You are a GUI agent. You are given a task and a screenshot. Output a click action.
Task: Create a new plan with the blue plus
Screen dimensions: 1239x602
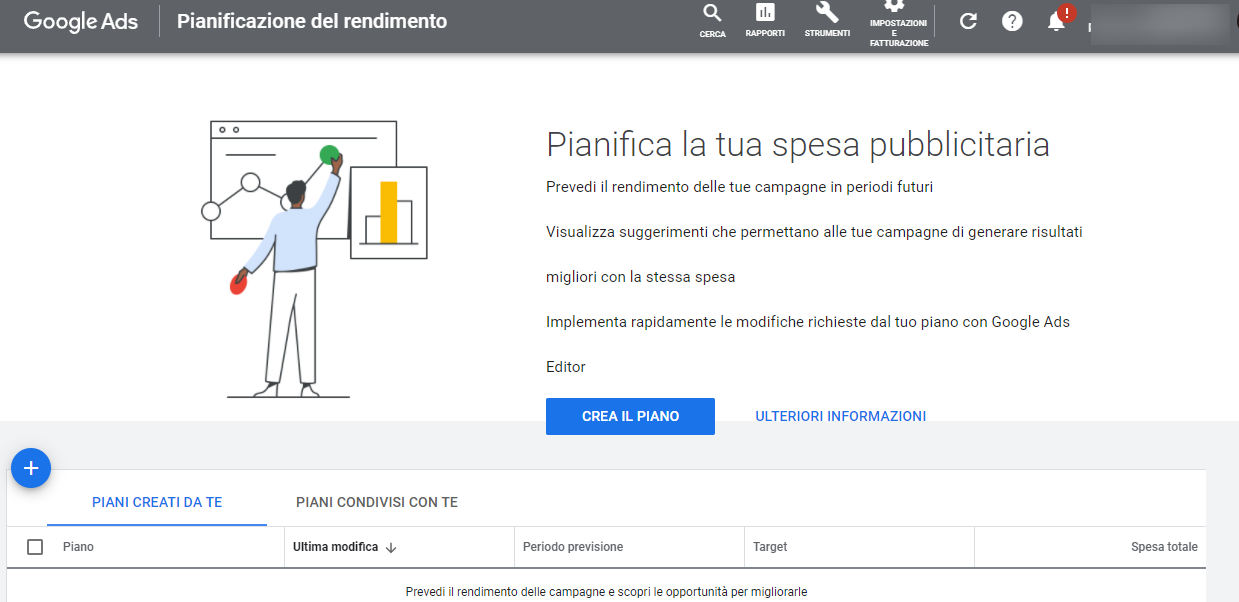[x=31, y=468]
